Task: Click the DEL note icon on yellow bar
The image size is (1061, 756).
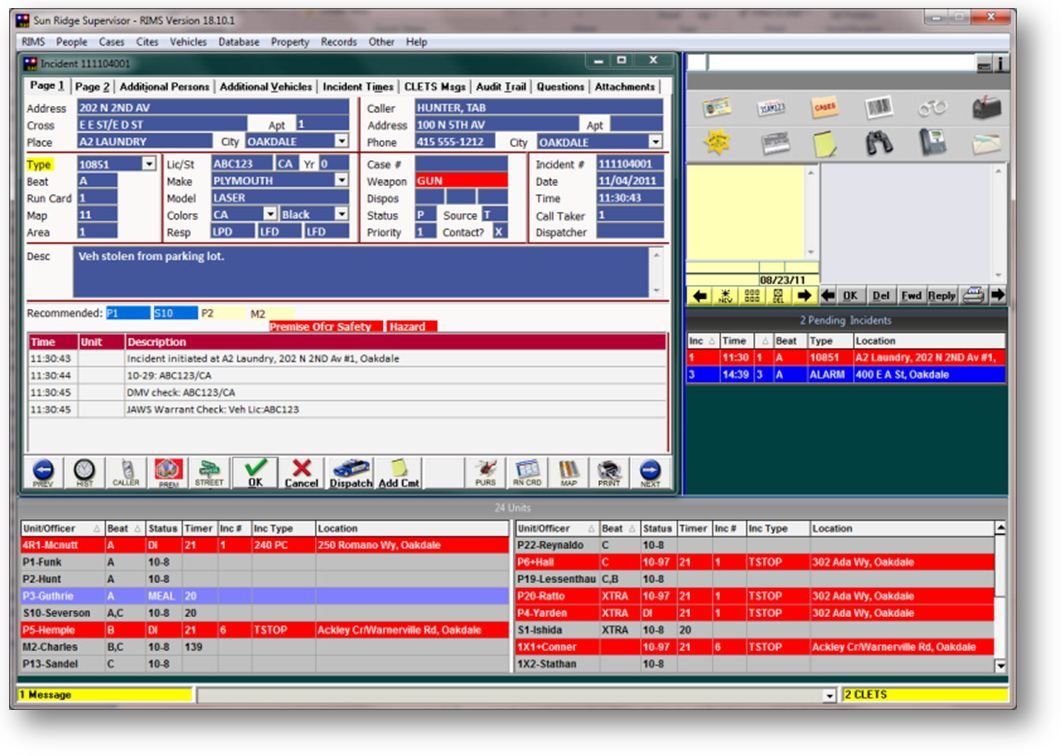Action: (777, 296)
